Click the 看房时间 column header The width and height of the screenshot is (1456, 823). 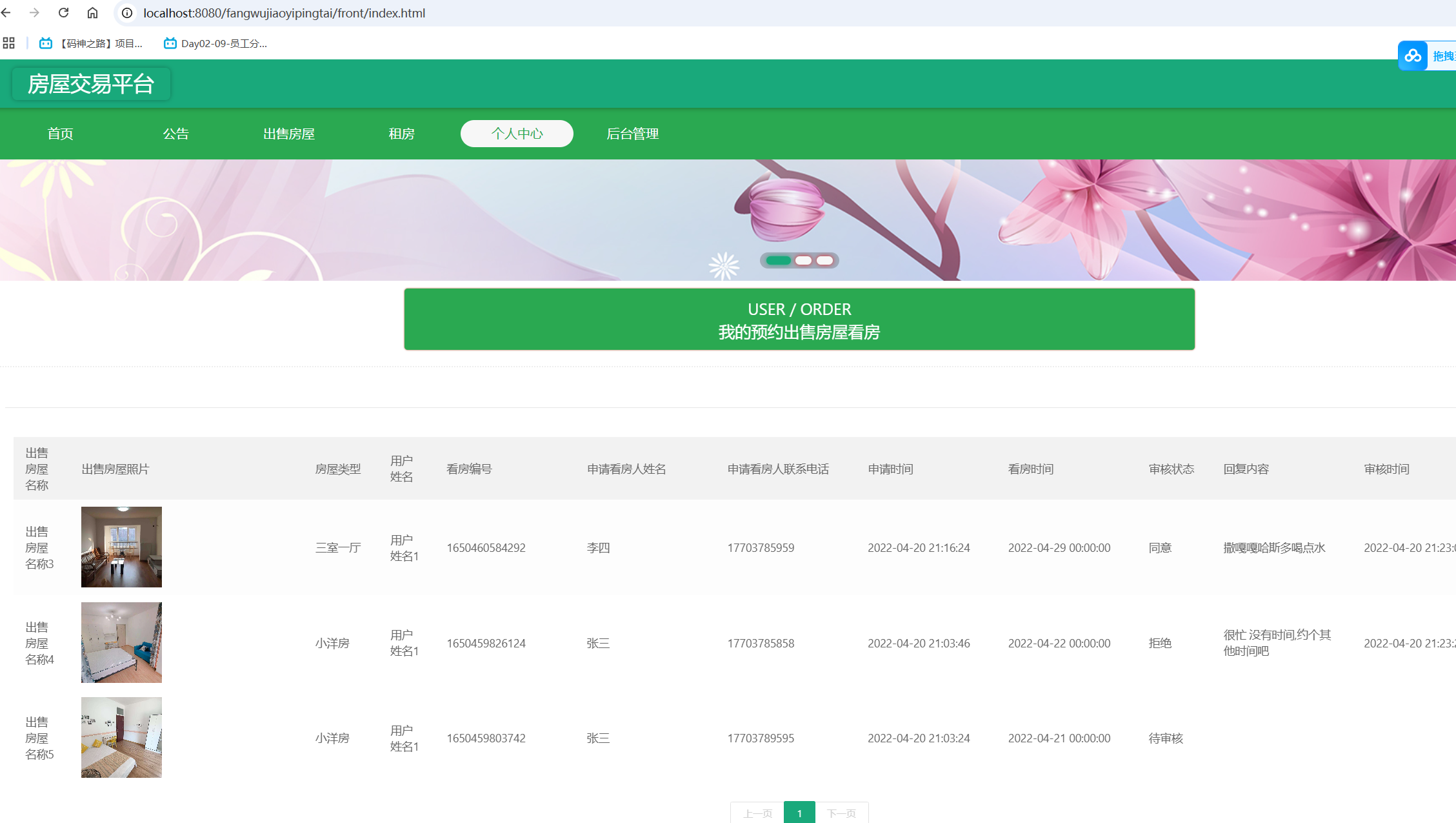(1031, 469)
